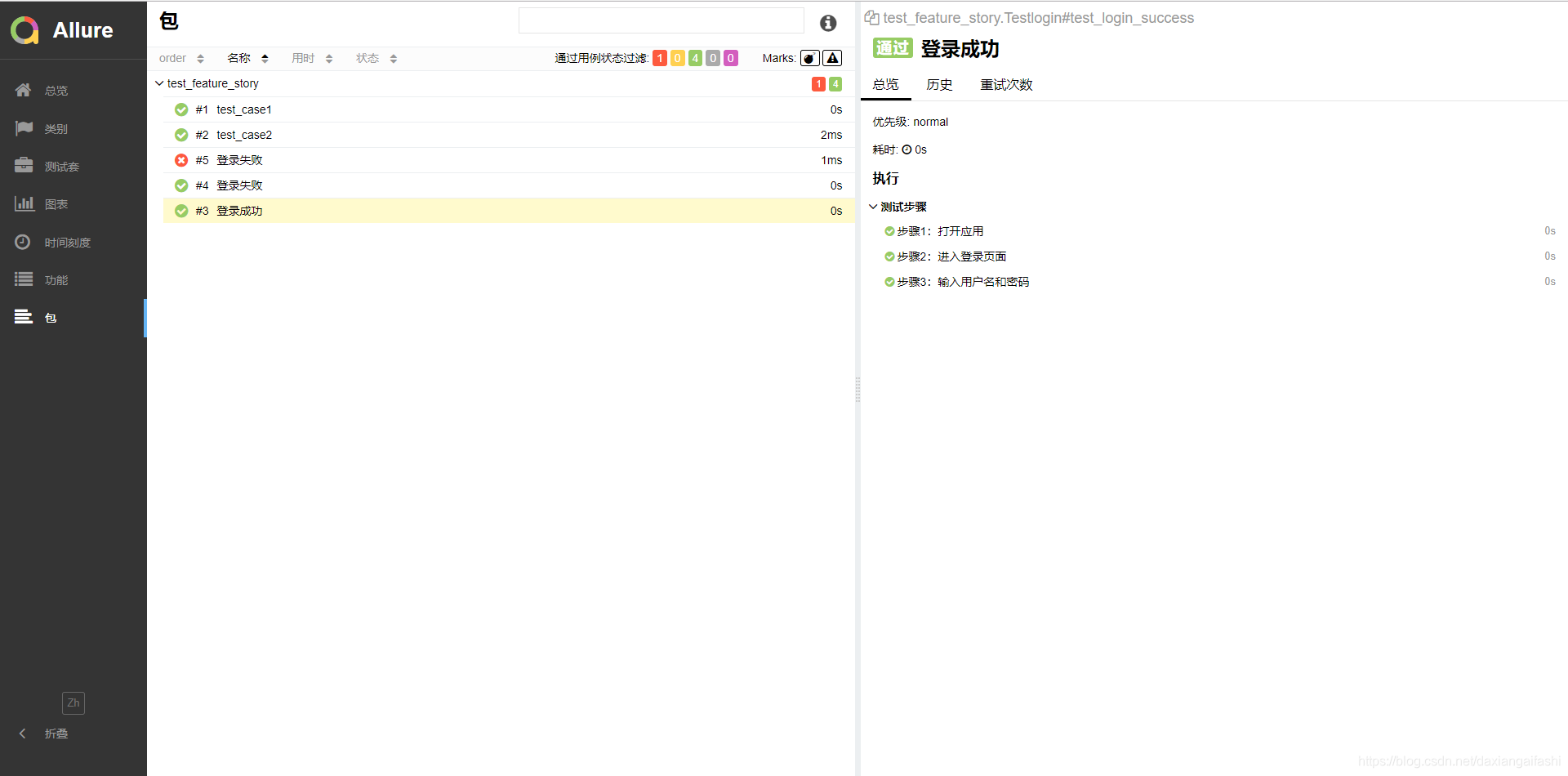Go to 测试套 in the sidebar menu

[62, 167]
